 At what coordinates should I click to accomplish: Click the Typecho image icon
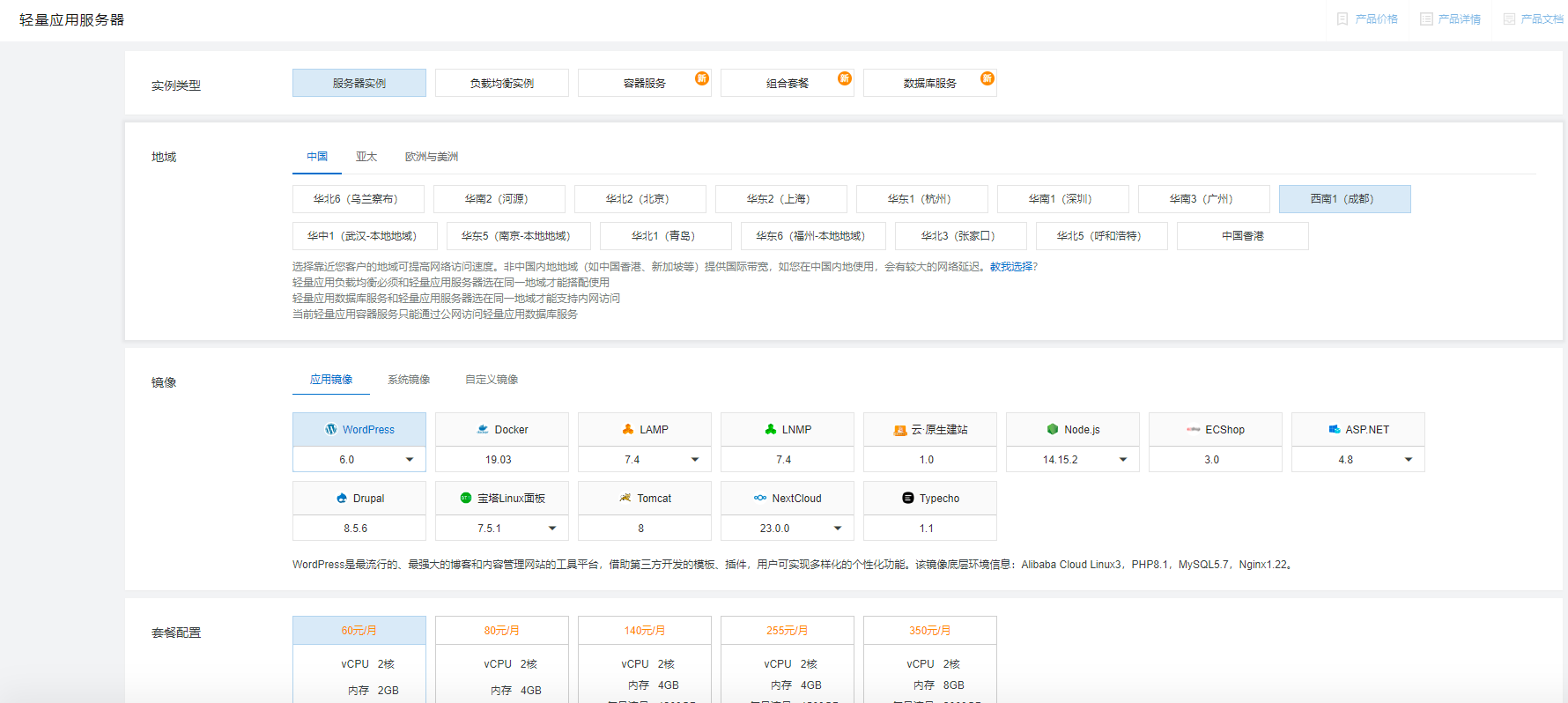point(908,498)
